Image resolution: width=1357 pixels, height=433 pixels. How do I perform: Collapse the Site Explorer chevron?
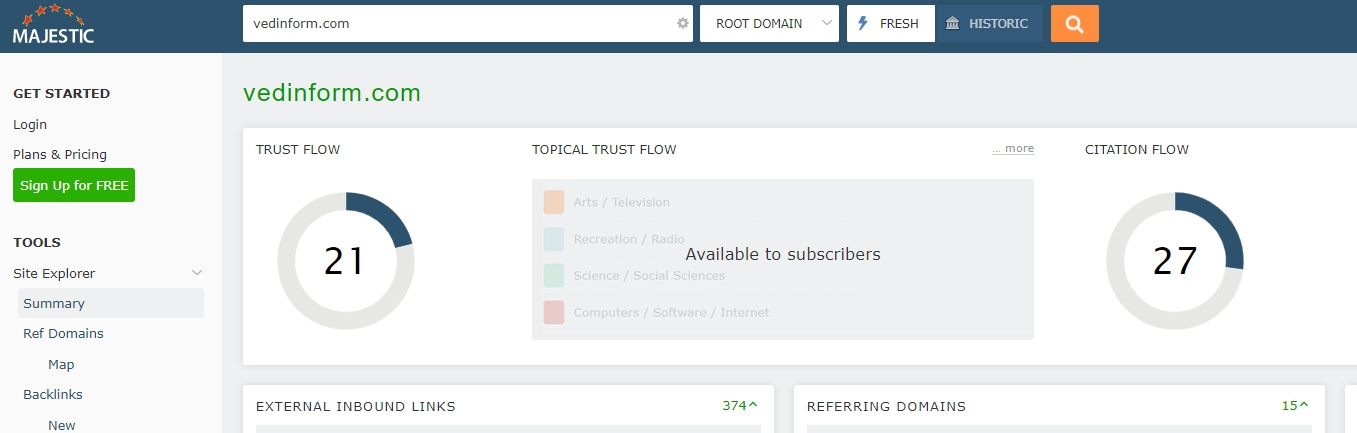click(x=197, y=273)
